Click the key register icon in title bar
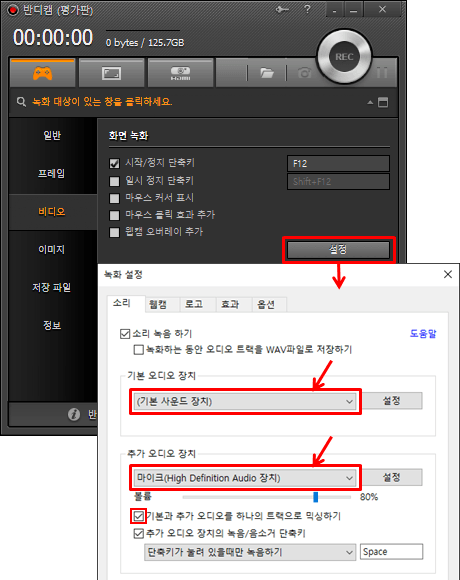The image size is (460, 580). point(283,9)
